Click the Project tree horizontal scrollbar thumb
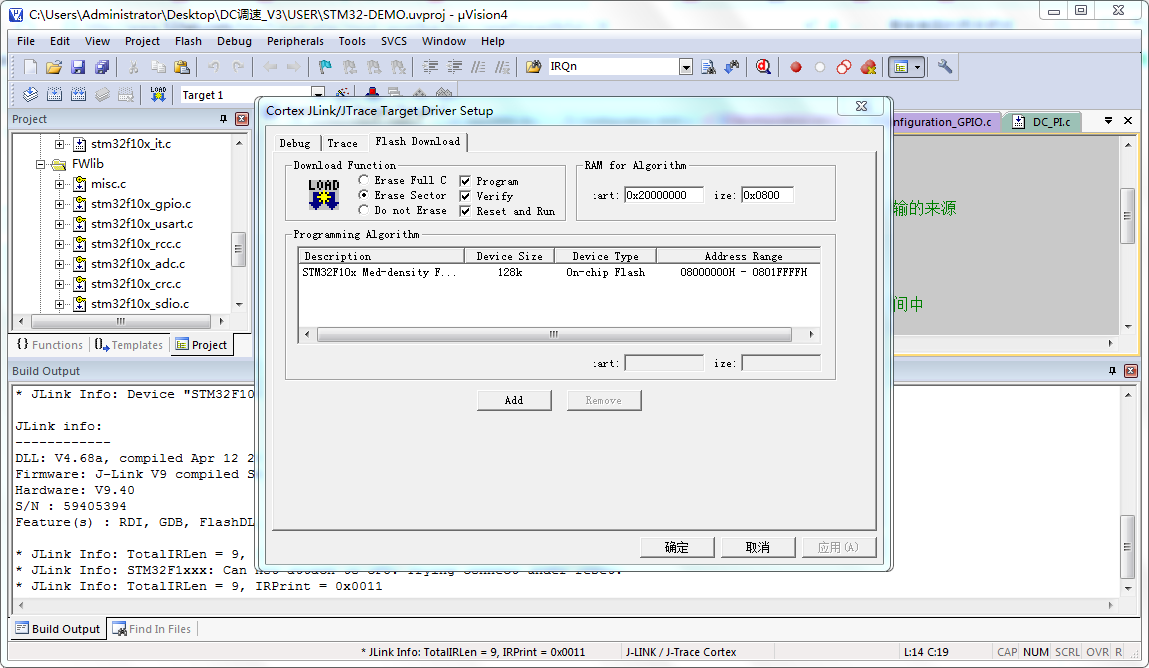The width and height of the screenshot is (1149, 668). [121, 322]
